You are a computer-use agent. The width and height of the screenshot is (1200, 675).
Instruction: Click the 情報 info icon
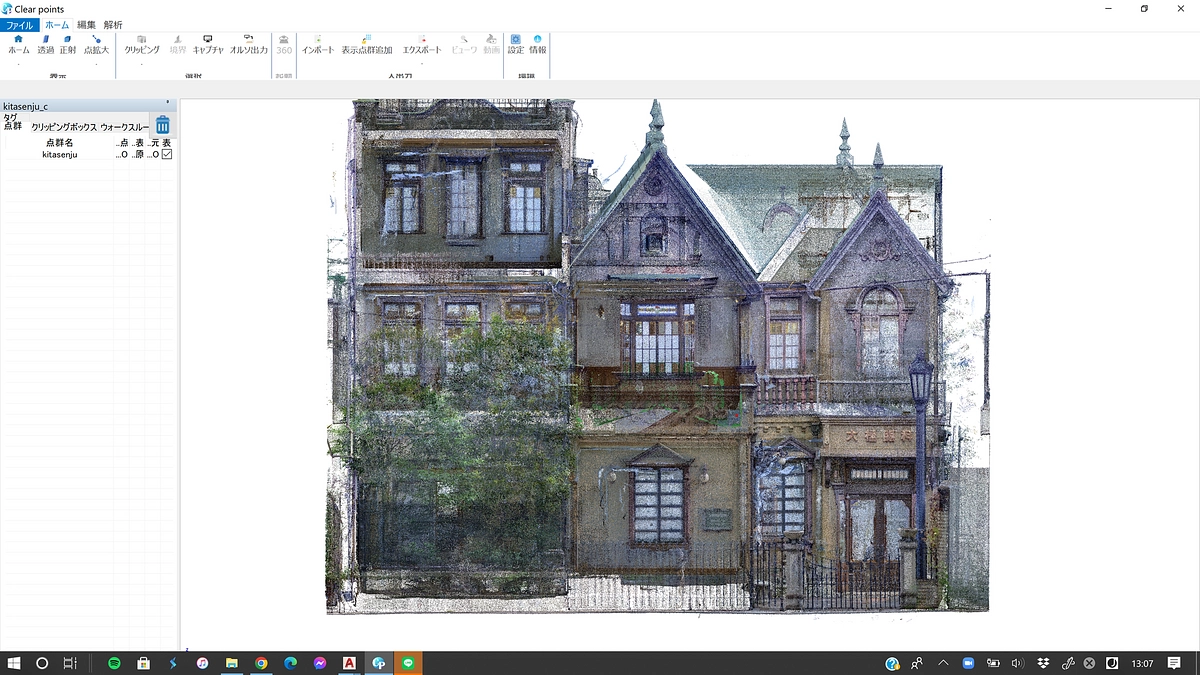point(538,44)
